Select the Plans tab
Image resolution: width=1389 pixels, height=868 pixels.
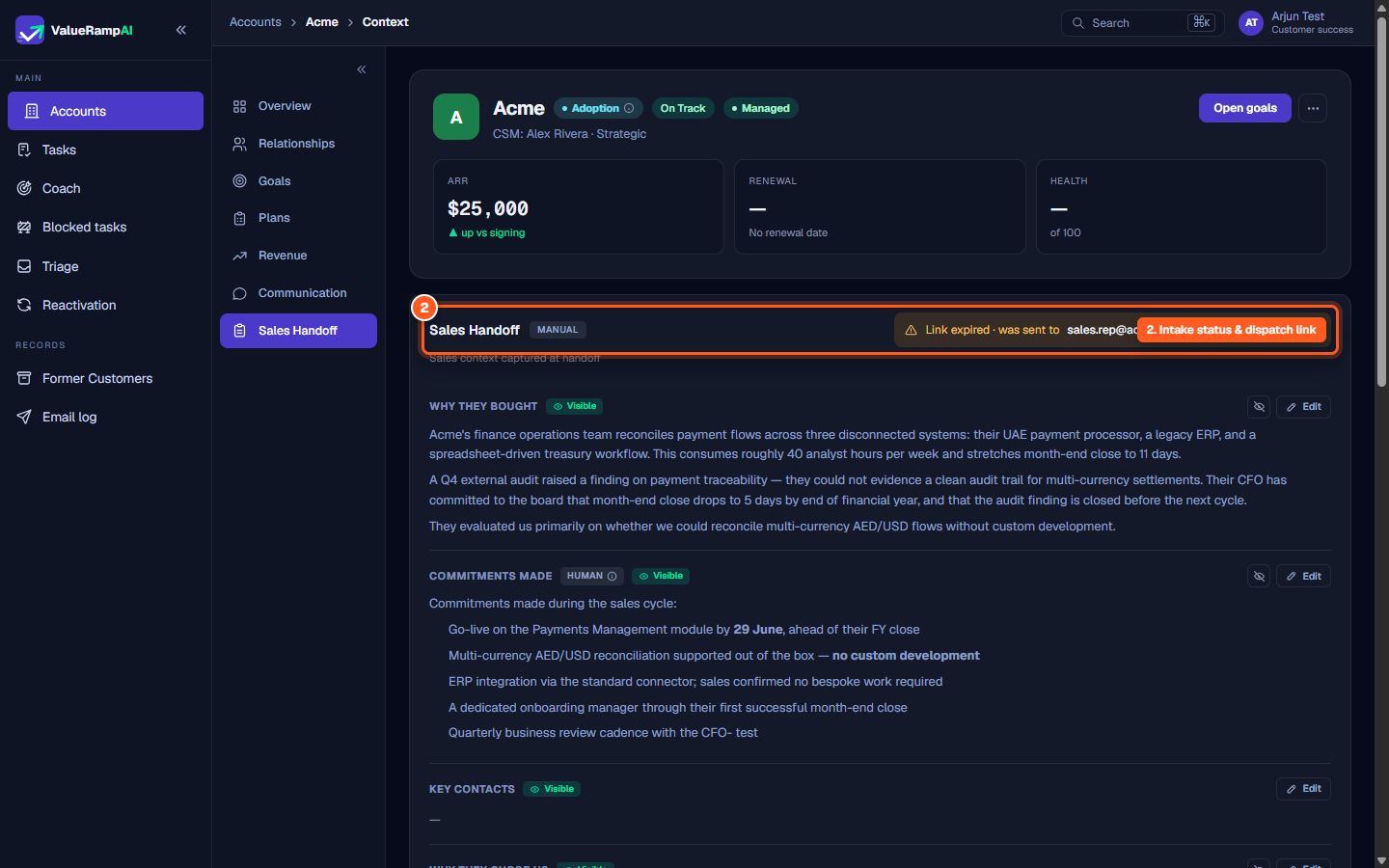(298, 218)
